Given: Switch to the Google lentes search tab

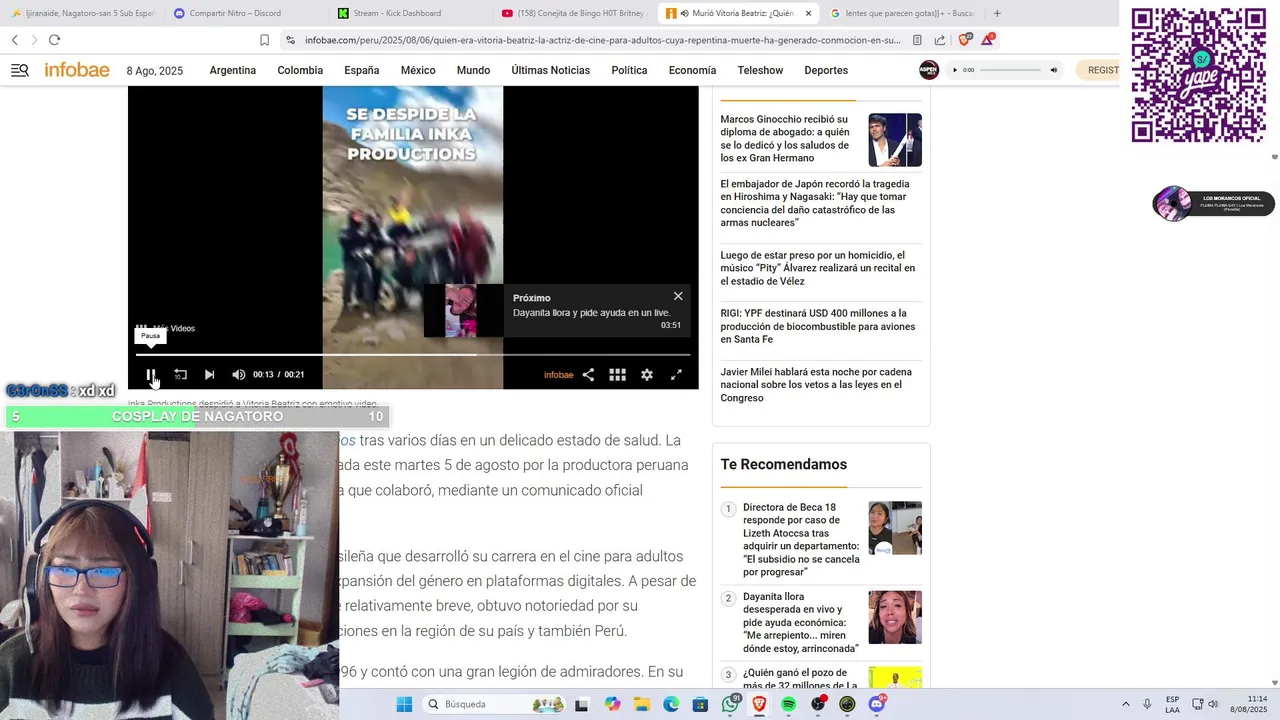Looking at the screenshot, I should 902,13.
